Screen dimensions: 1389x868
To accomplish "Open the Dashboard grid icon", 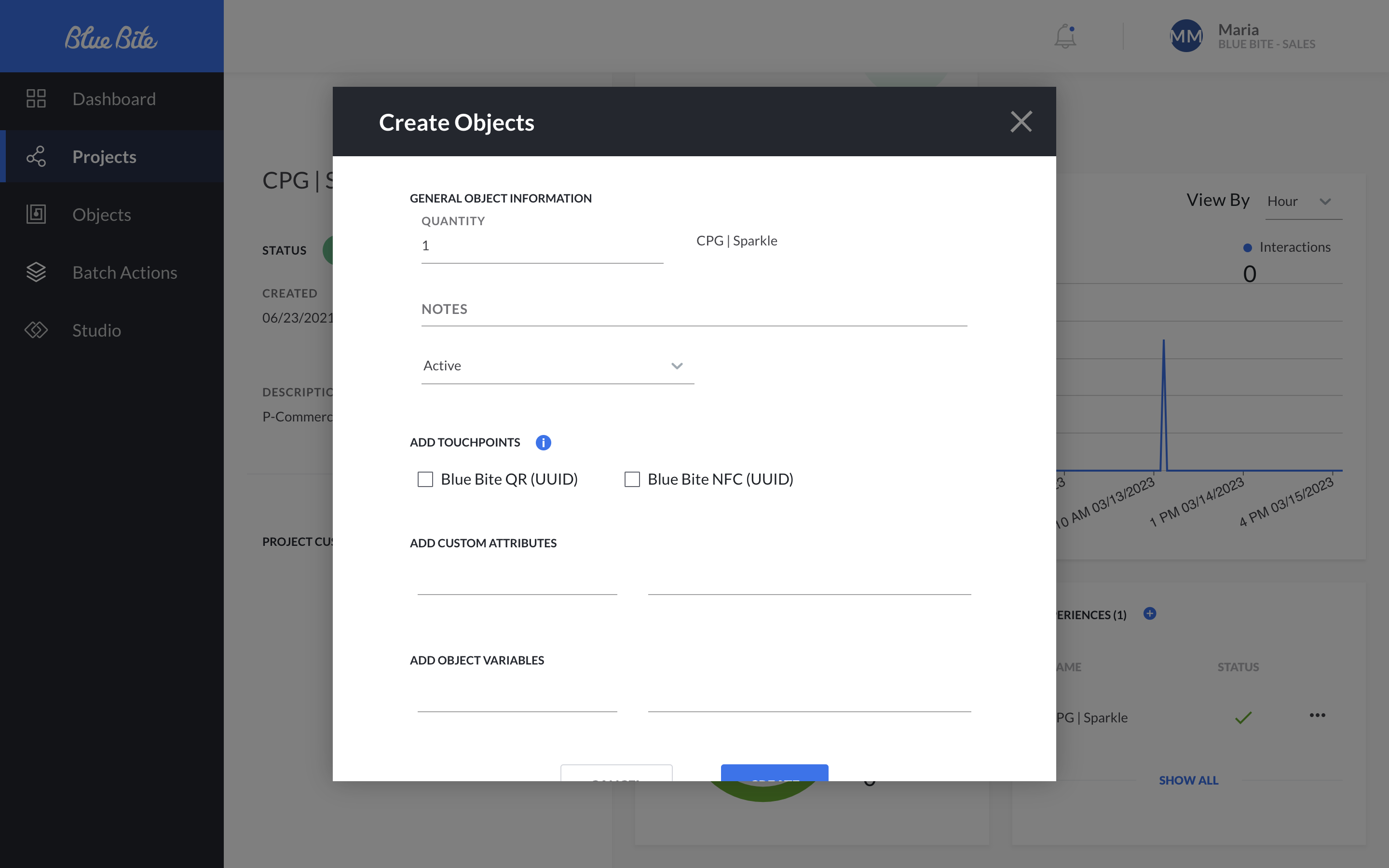I will pos(36,99).
